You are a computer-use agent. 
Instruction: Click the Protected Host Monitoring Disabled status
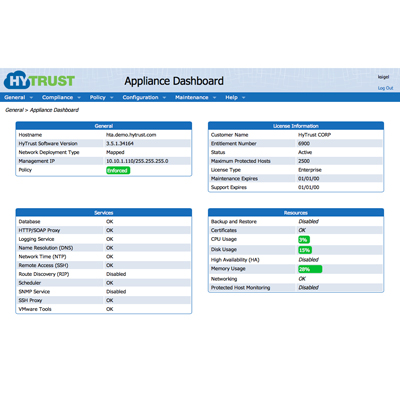[x=308, y=287]
